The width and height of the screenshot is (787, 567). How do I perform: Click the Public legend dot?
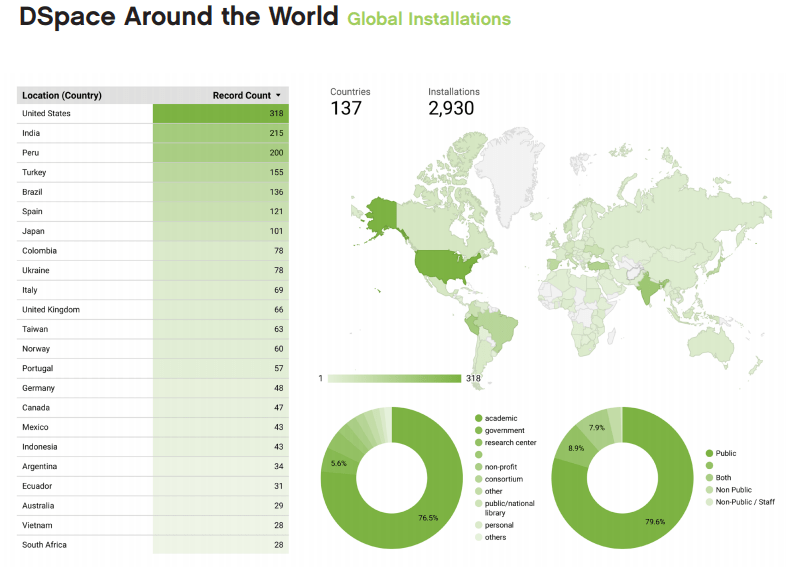tap(710, 454)
